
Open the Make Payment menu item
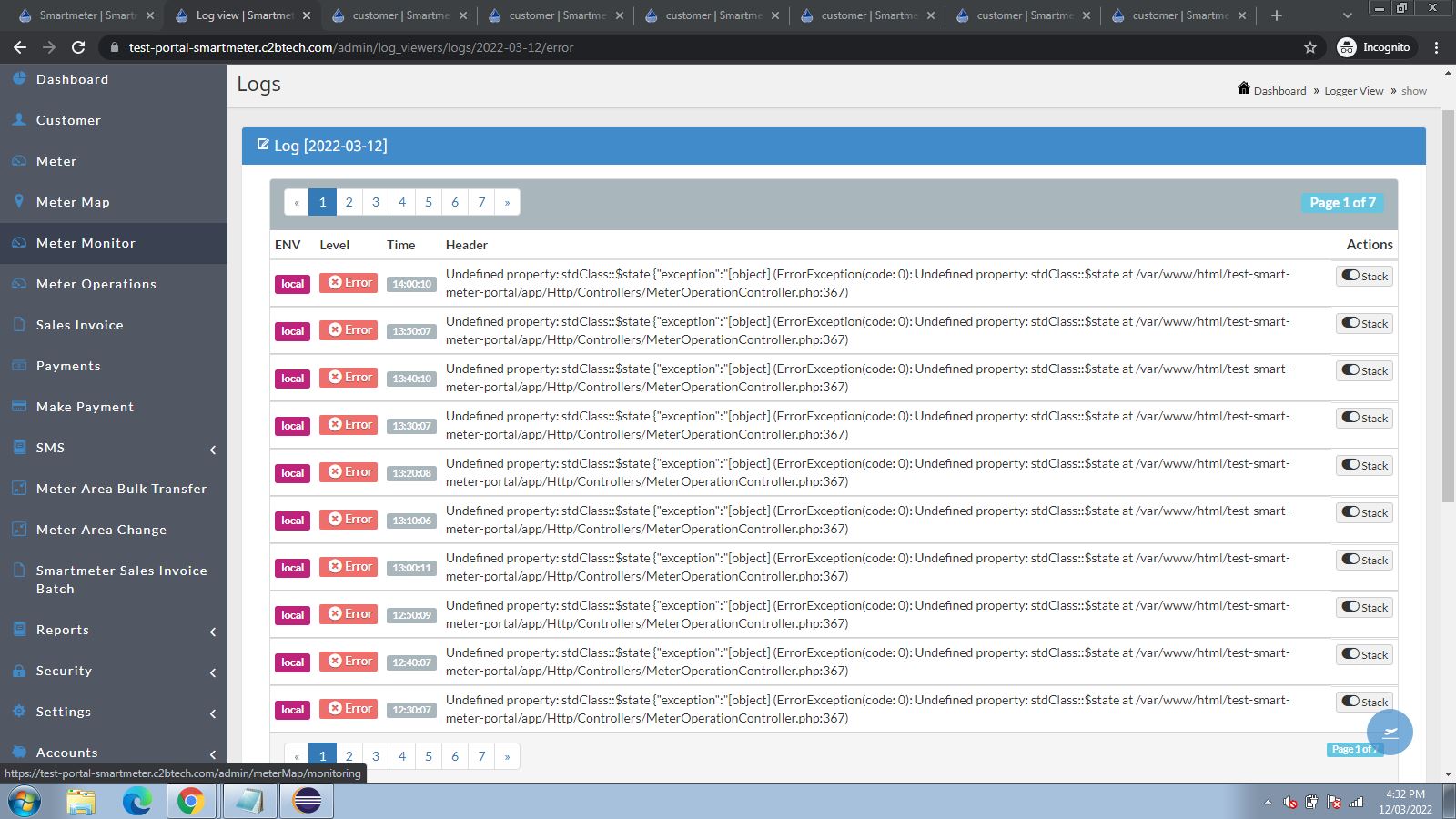pos(114,407)
